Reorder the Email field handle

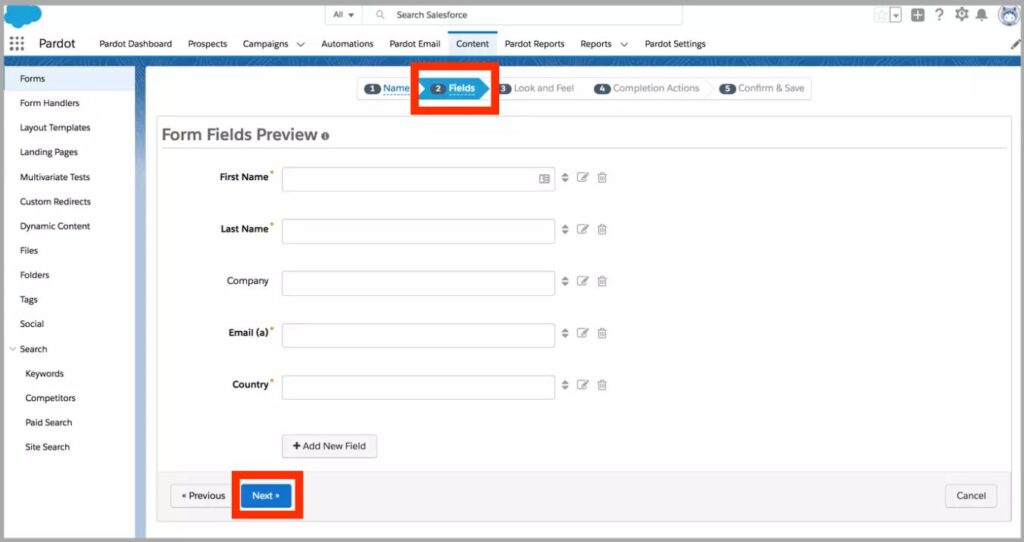565,333
